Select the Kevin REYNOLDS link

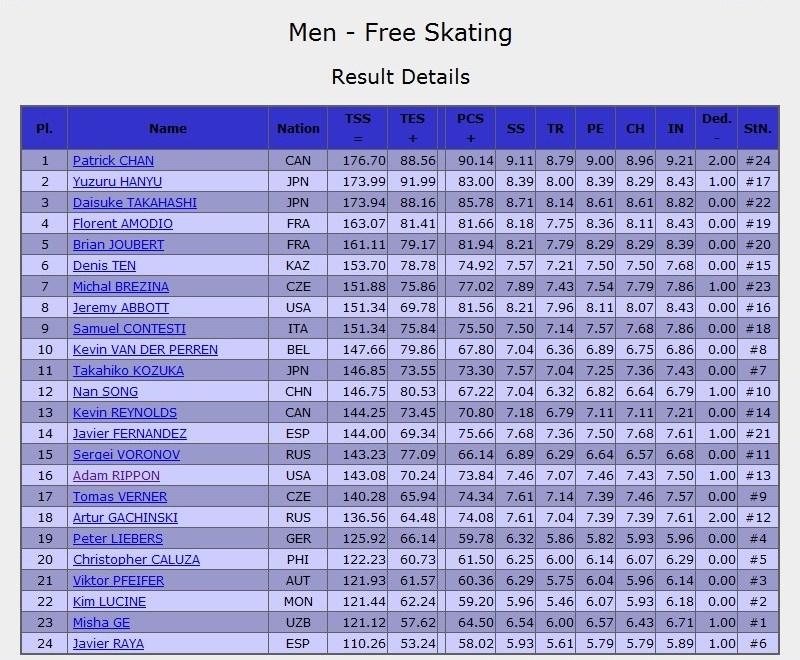[x=124, y=413]
